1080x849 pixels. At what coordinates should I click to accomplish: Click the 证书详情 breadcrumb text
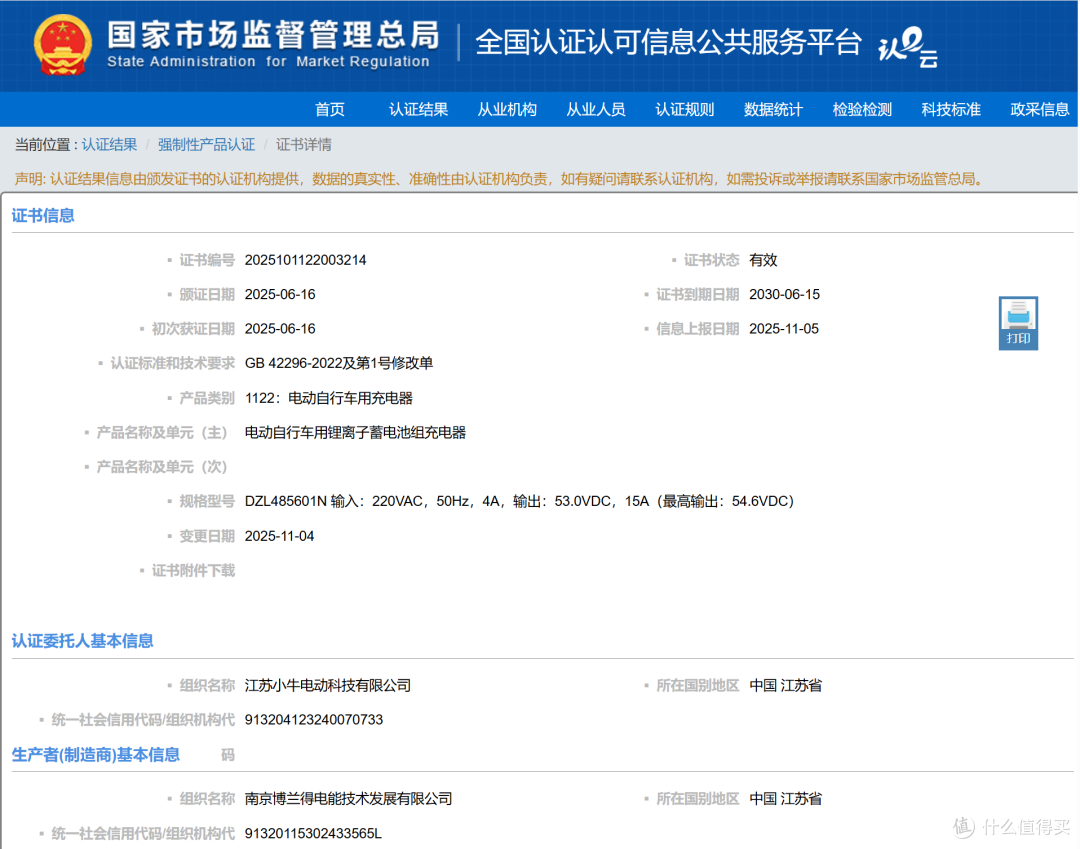[x=304, y=145]
